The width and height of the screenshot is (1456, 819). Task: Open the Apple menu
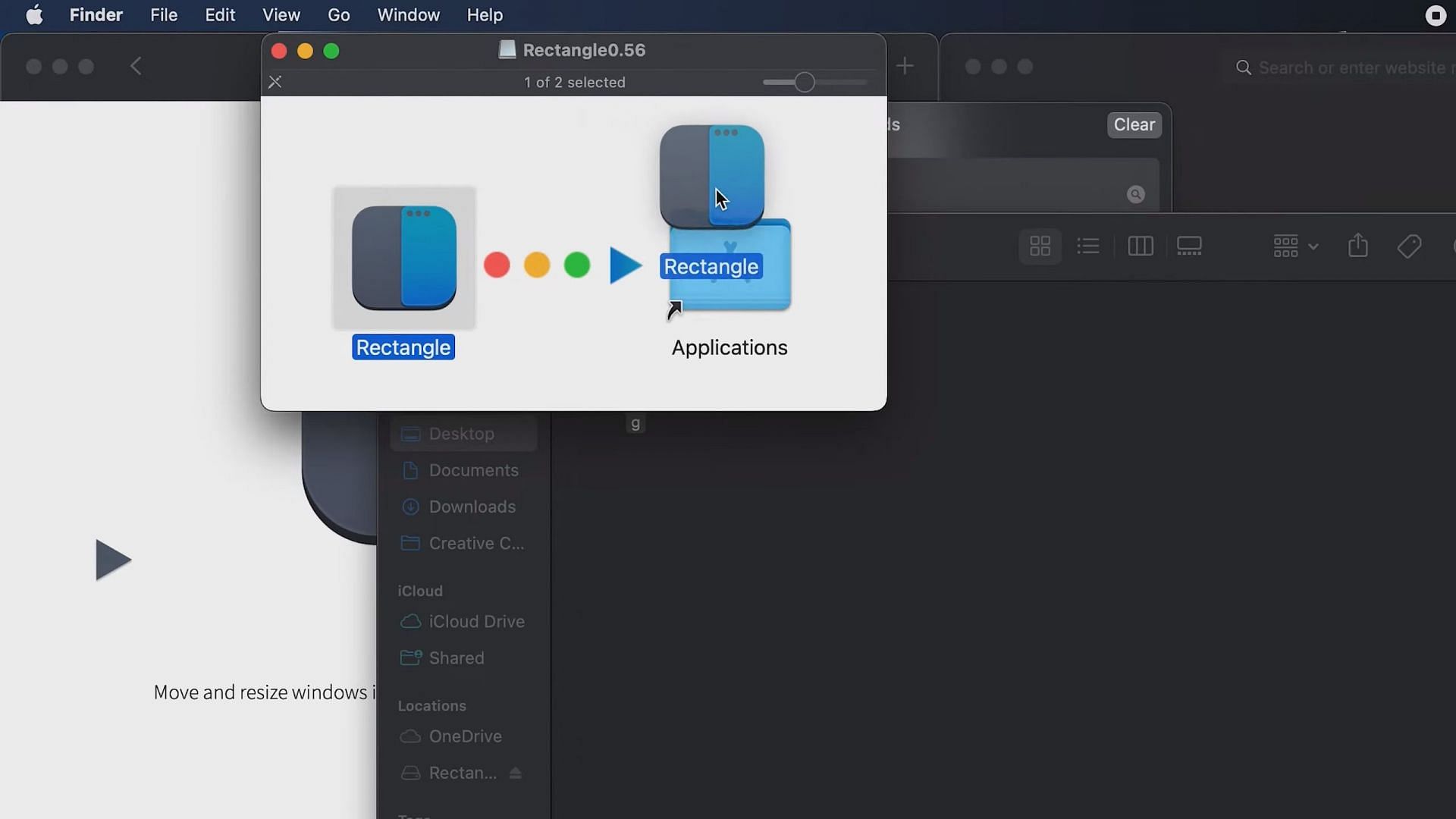[x=34, y=15]
